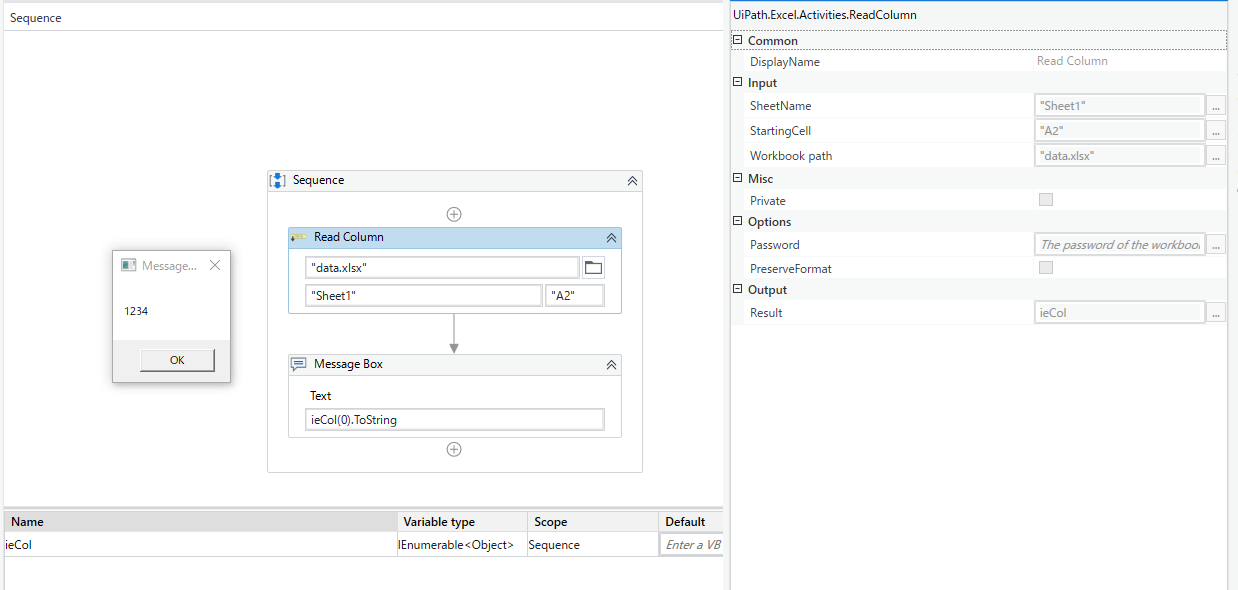Open the Result ellipsis editor in properties
Screen dimensions: 1238x590
click(x=1216, y=312)
